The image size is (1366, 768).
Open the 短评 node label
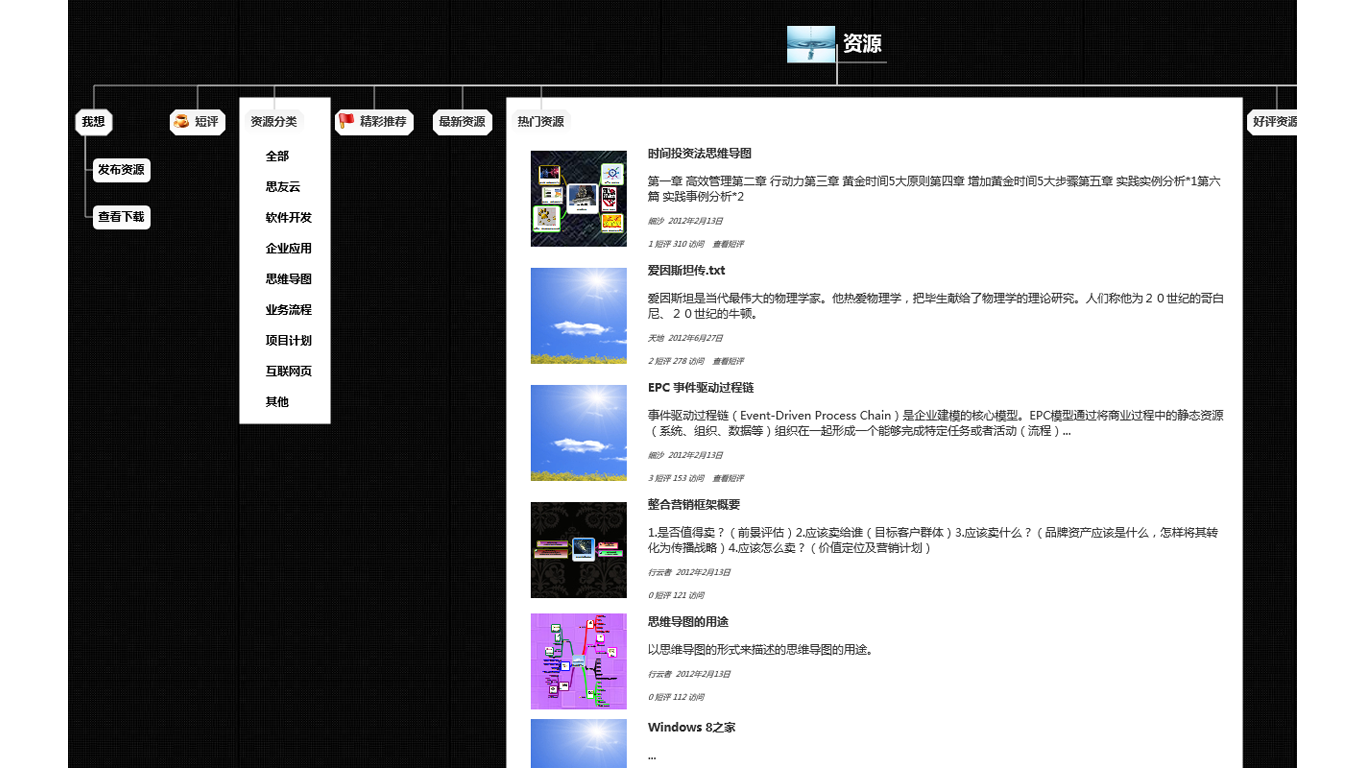coord(206,122)
